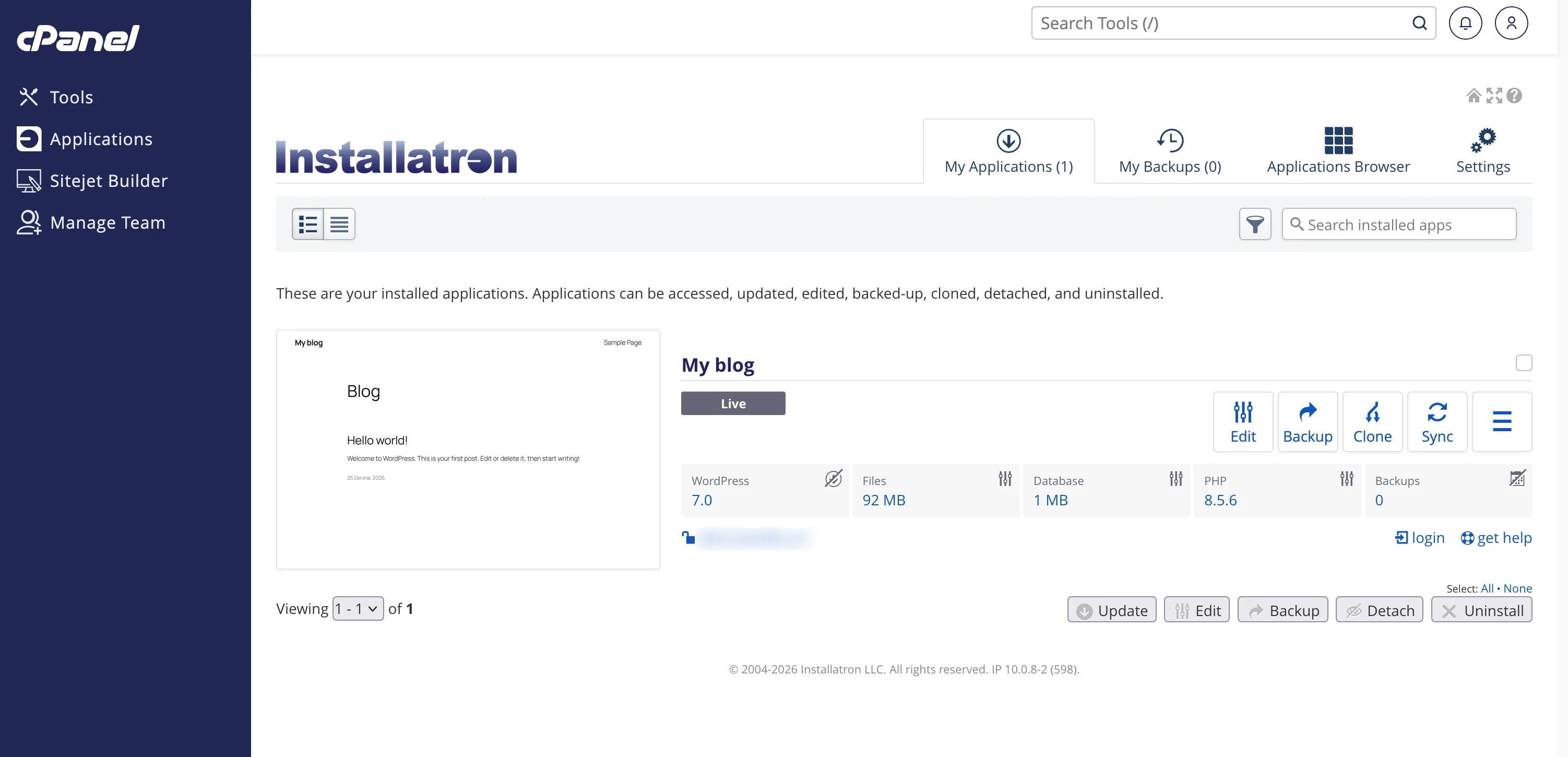This screenshot has width=1568, height=757.
Task: Open Applications in cPanel sidebar
Action: [85, 139]
